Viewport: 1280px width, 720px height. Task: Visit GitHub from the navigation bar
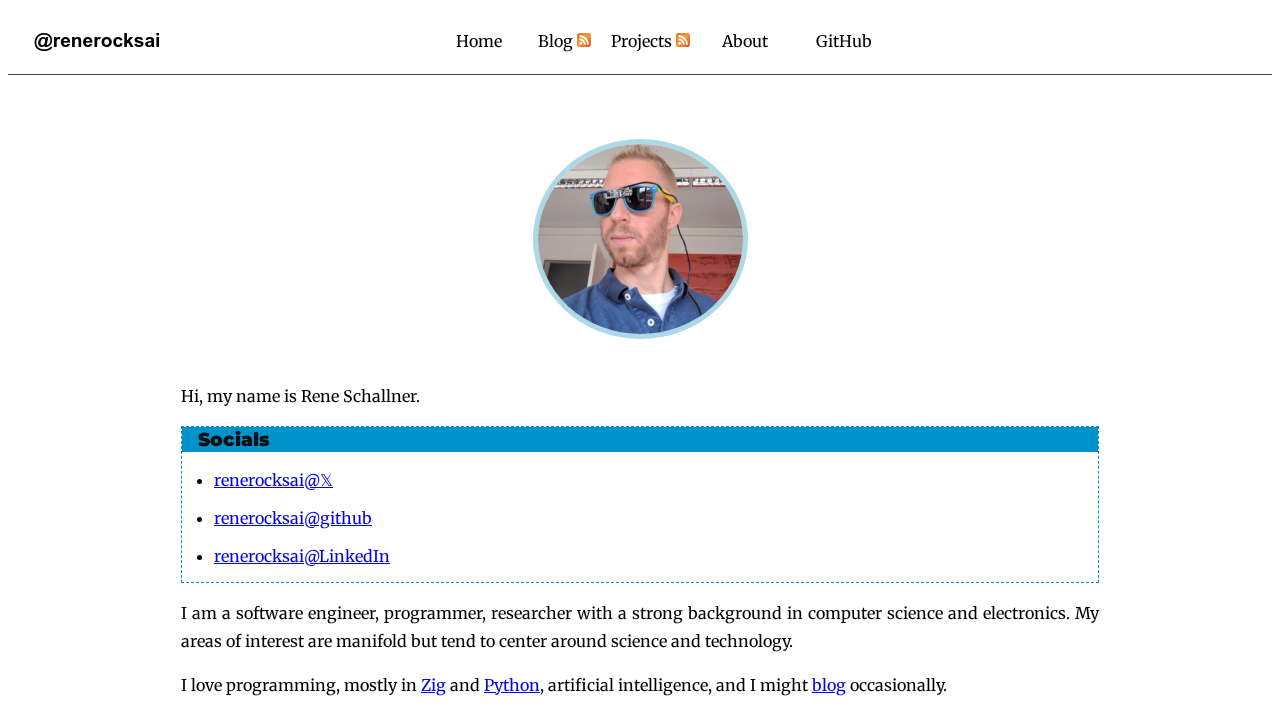coord(843,41)
